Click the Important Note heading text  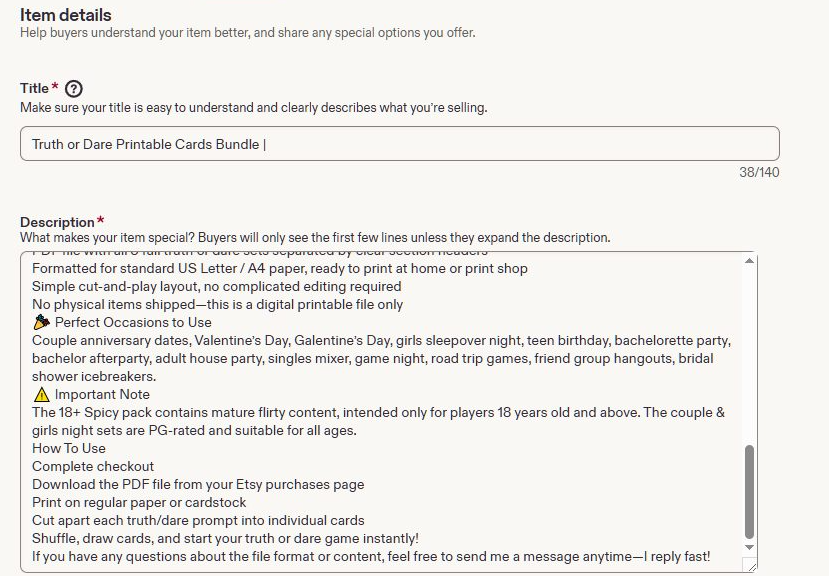[102, 394]
